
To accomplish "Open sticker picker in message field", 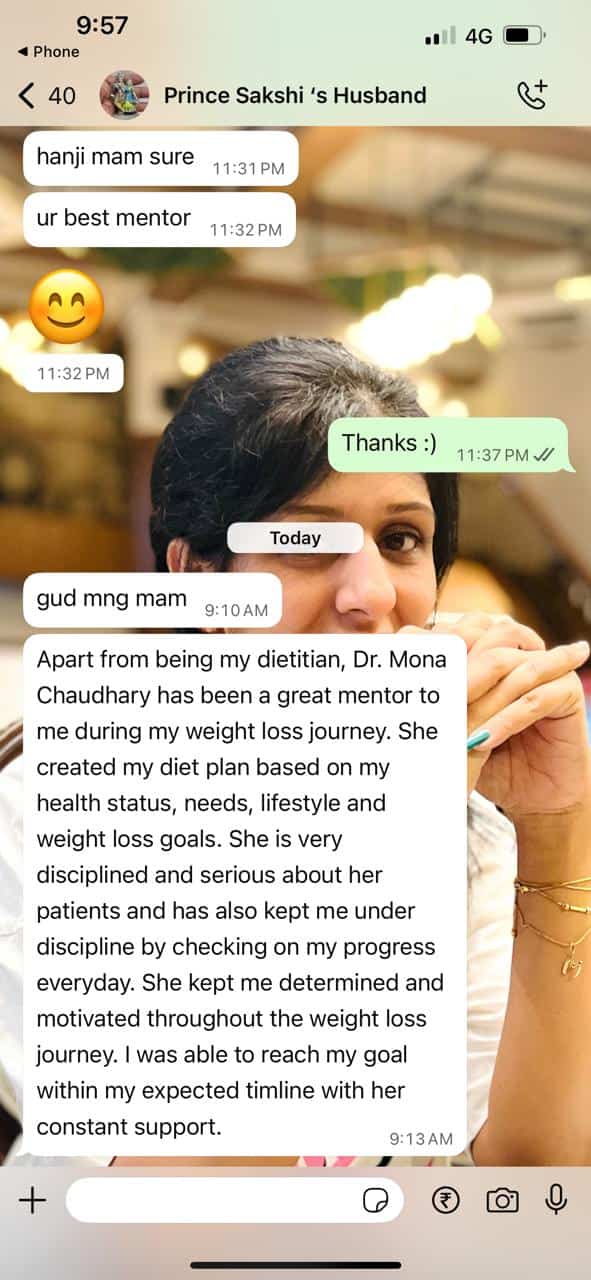I will (376, 1201).
